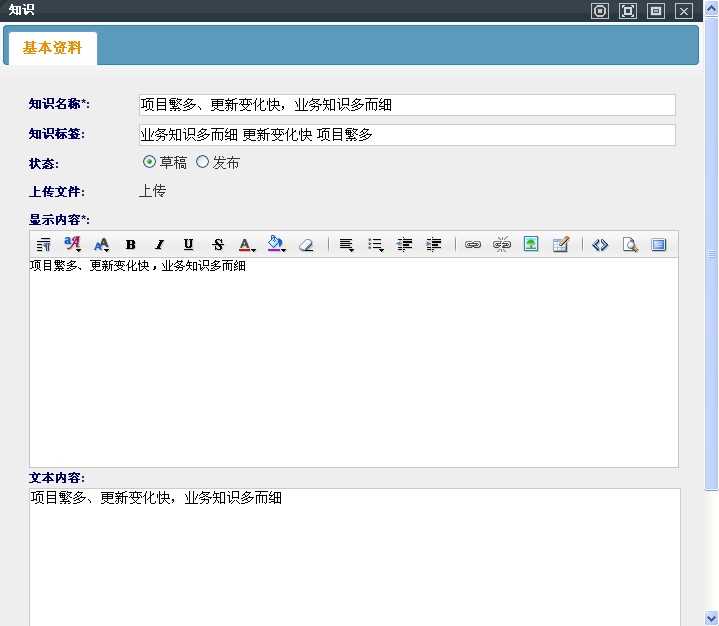Expand the text alignment dropdown
Image resolution: width=719 pixels, height=626 pixels.
pos(346,245)
